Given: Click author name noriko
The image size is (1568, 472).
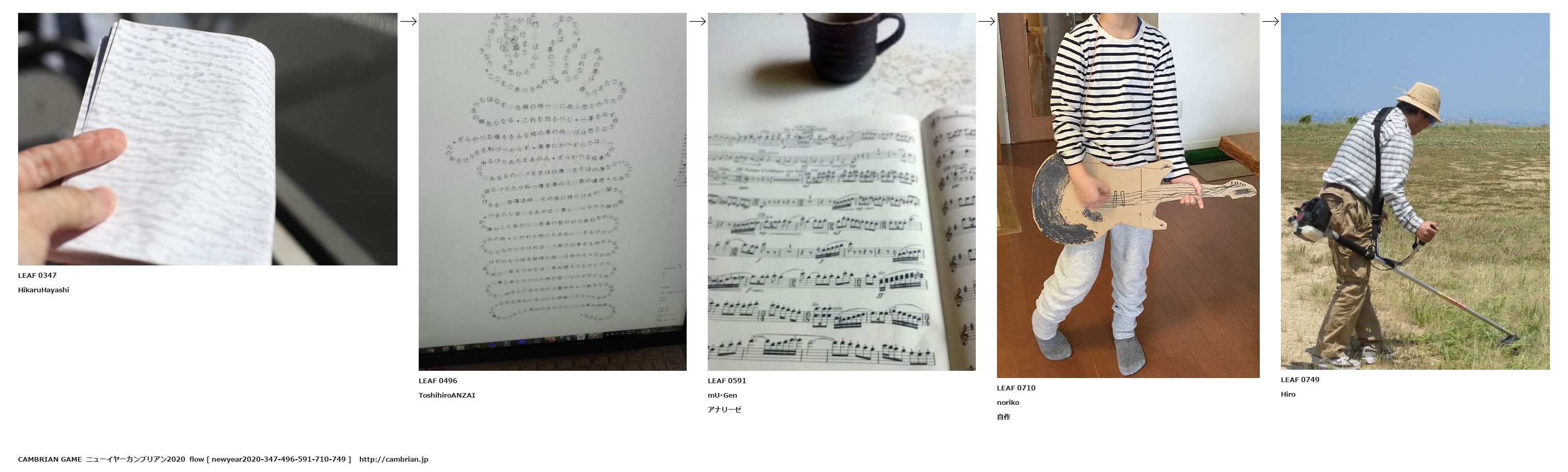Looking at the screenshot, I should point(1008,403).
